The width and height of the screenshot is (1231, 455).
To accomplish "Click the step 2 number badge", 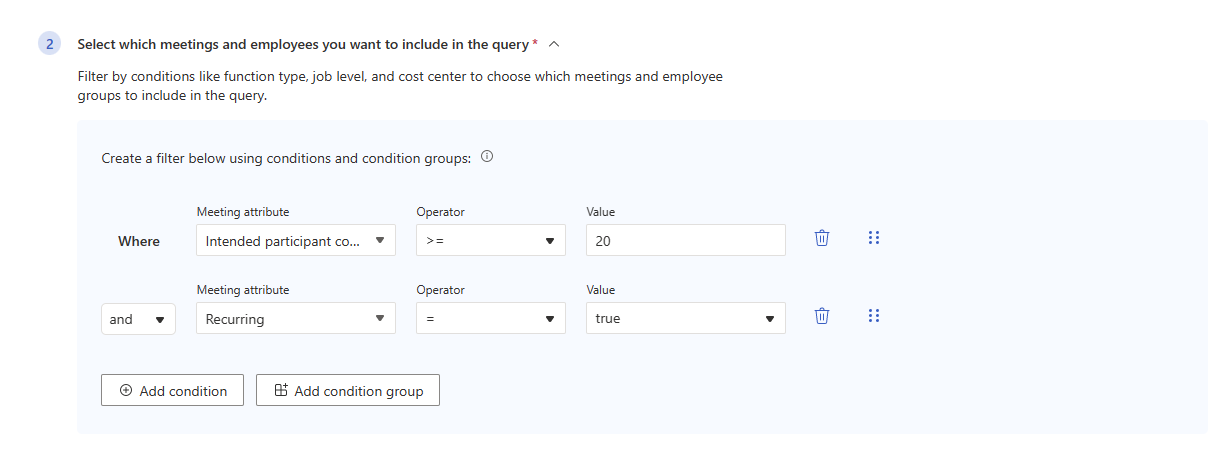I will tap(50, 44).
